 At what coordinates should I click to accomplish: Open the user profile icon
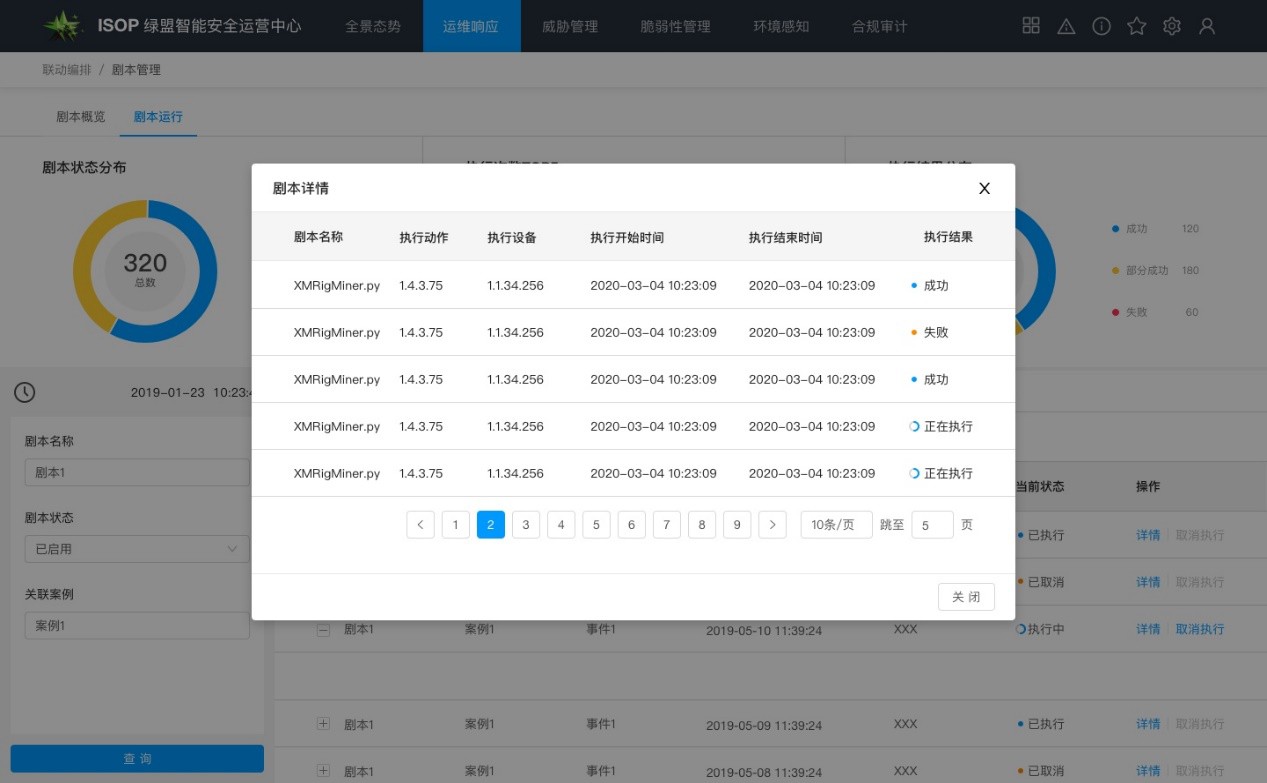pyautogui.click(x=1207, y=26)
